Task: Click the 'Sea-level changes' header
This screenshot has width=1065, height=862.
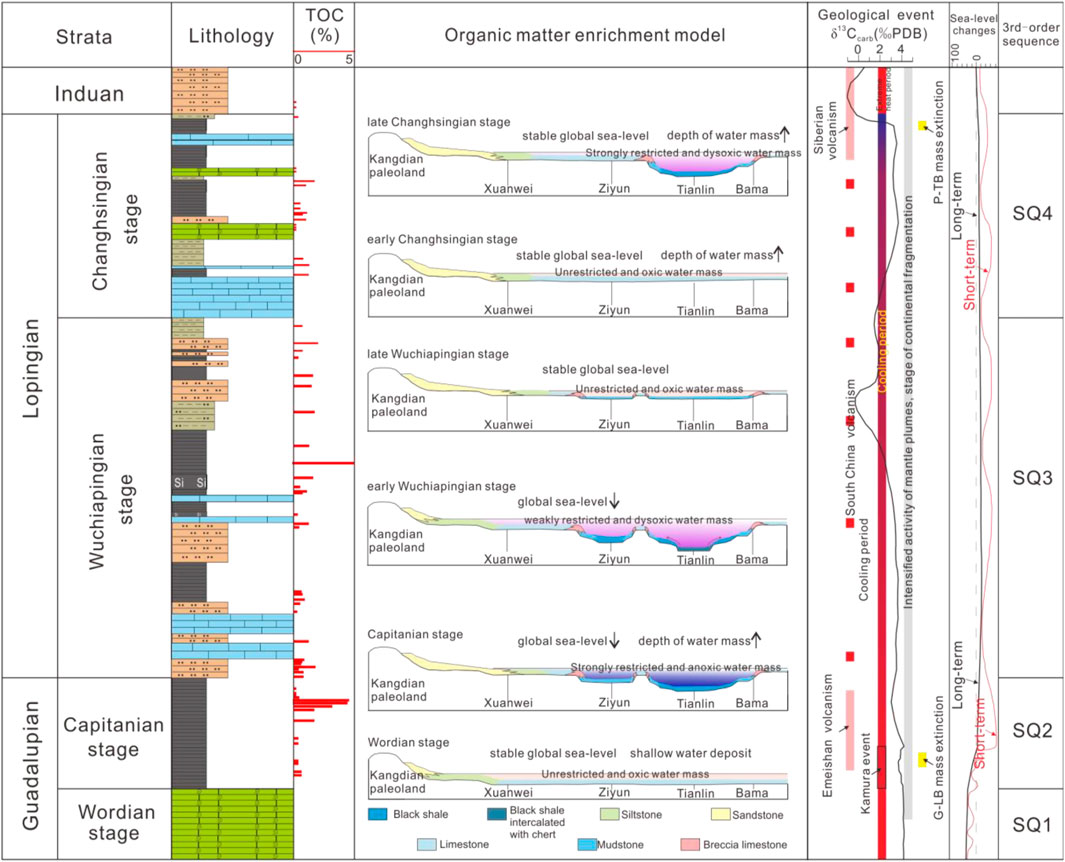Action: tap(973, 24)
